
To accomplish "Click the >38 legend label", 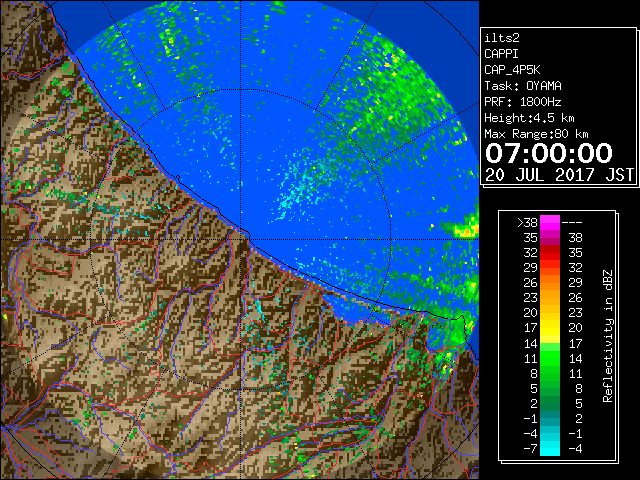I will click(x=527, y=223).
